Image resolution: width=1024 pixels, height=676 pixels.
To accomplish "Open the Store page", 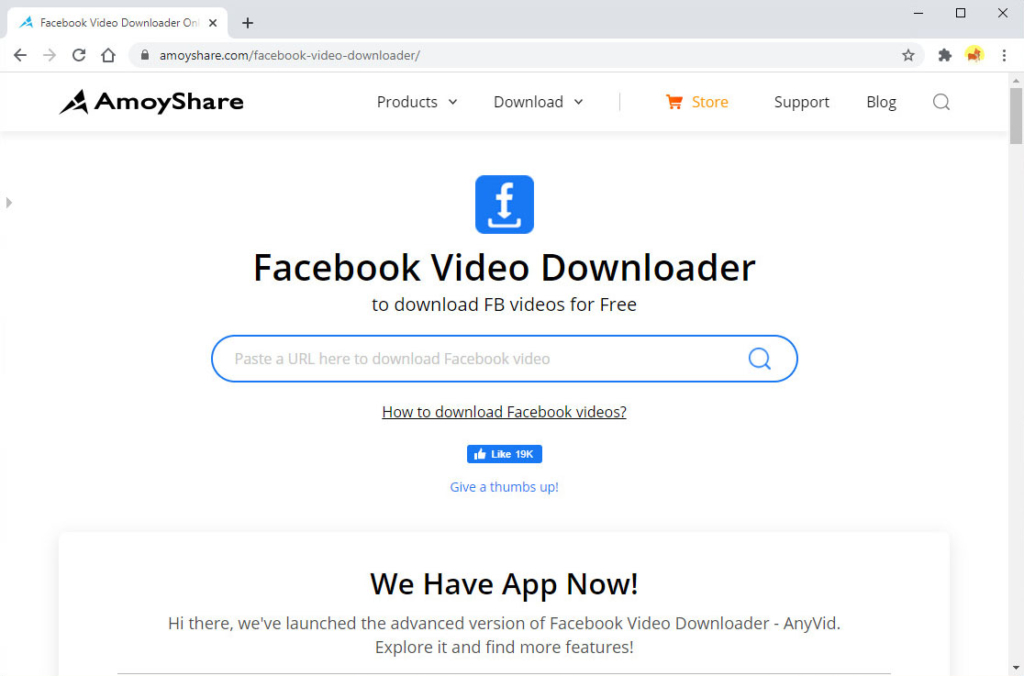I will click(710, 102).
